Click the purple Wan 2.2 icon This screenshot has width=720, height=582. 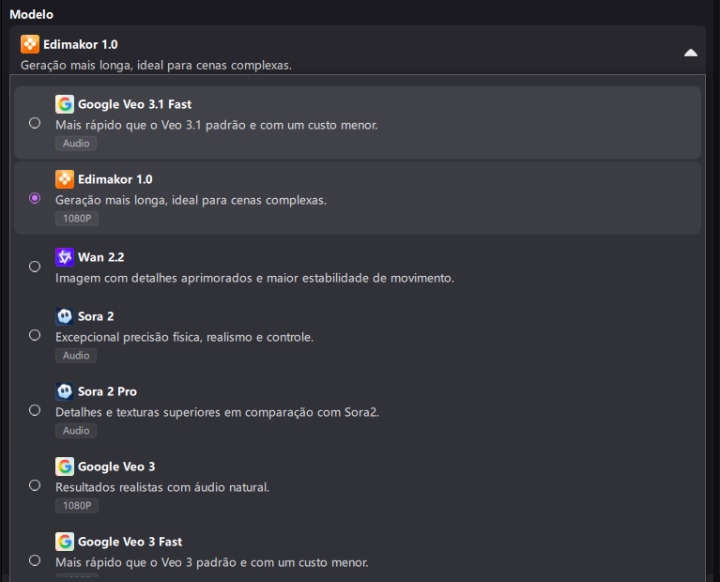64,258
